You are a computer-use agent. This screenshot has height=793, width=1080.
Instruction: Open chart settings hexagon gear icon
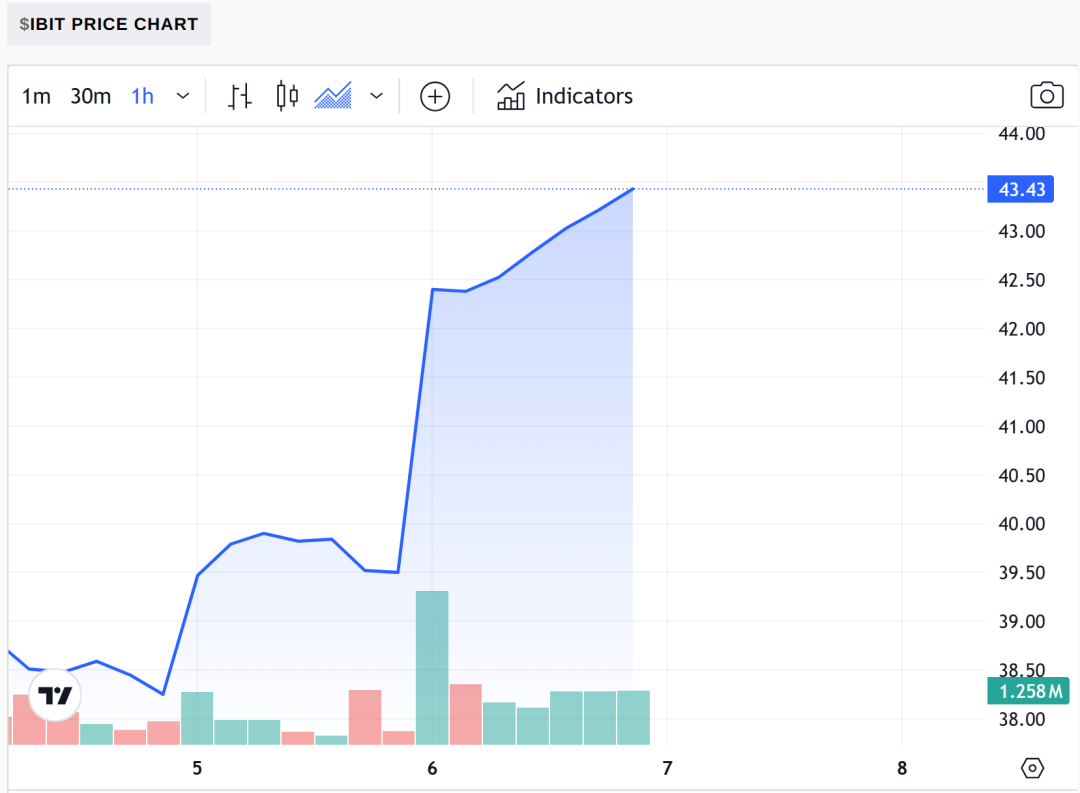point(1032,768)
